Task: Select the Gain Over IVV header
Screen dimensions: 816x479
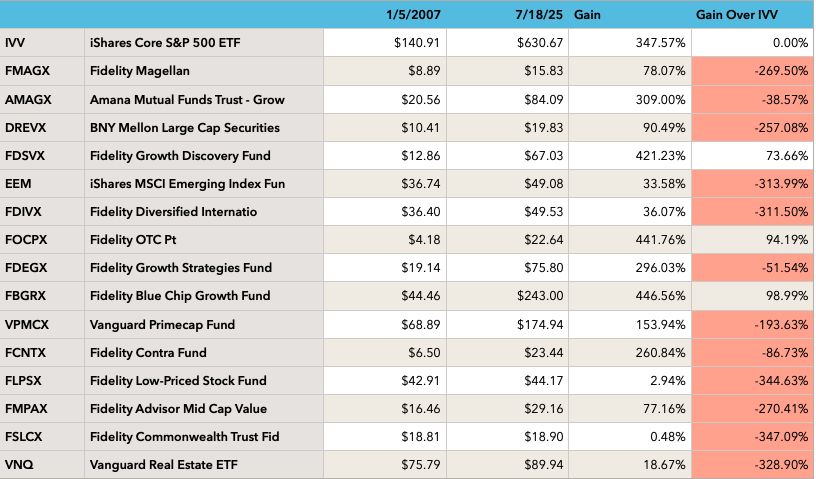Action: click(x=735, y=15)
